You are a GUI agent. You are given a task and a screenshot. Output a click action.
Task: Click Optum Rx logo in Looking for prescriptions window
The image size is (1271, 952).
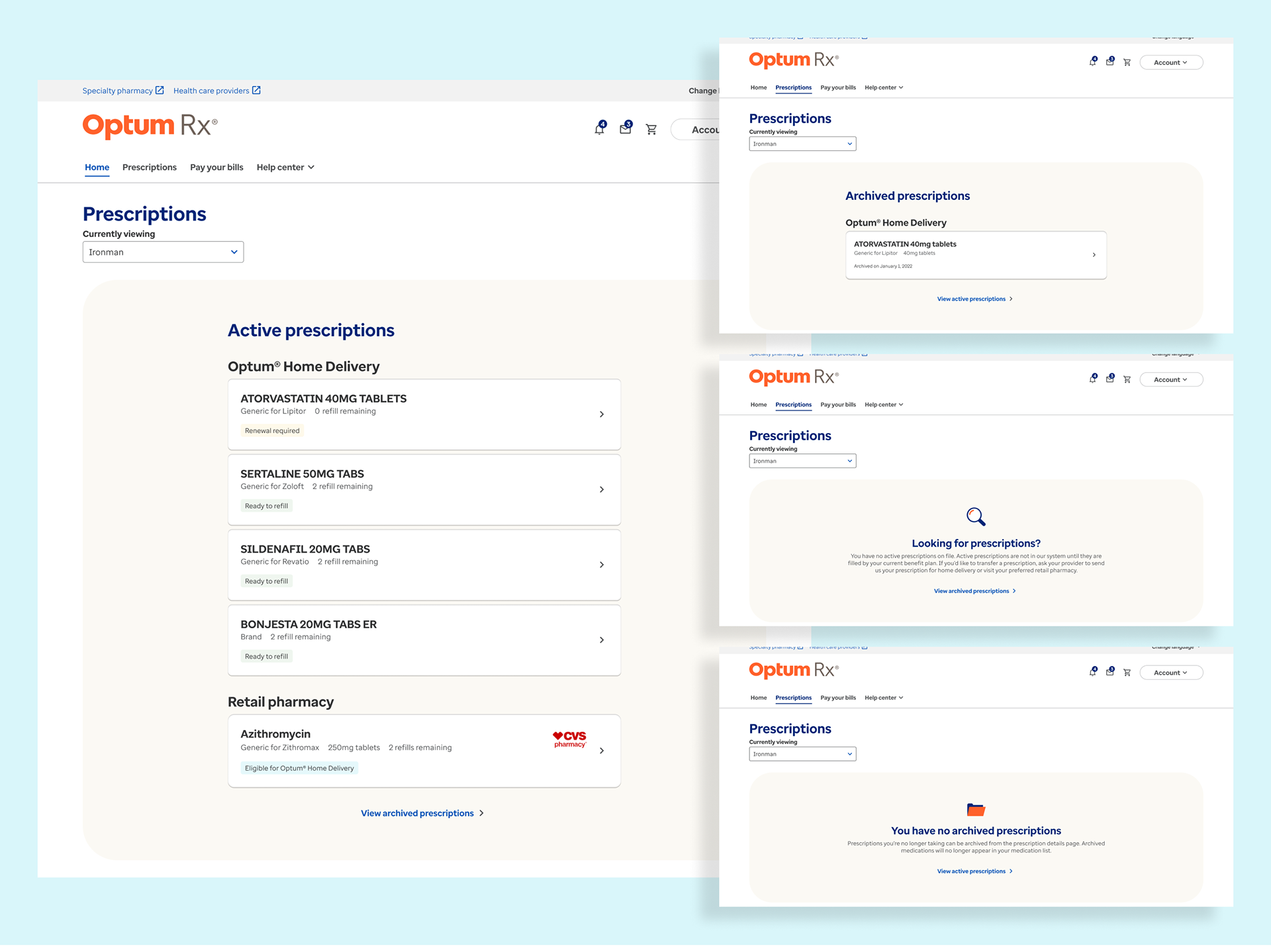(794, 377)
